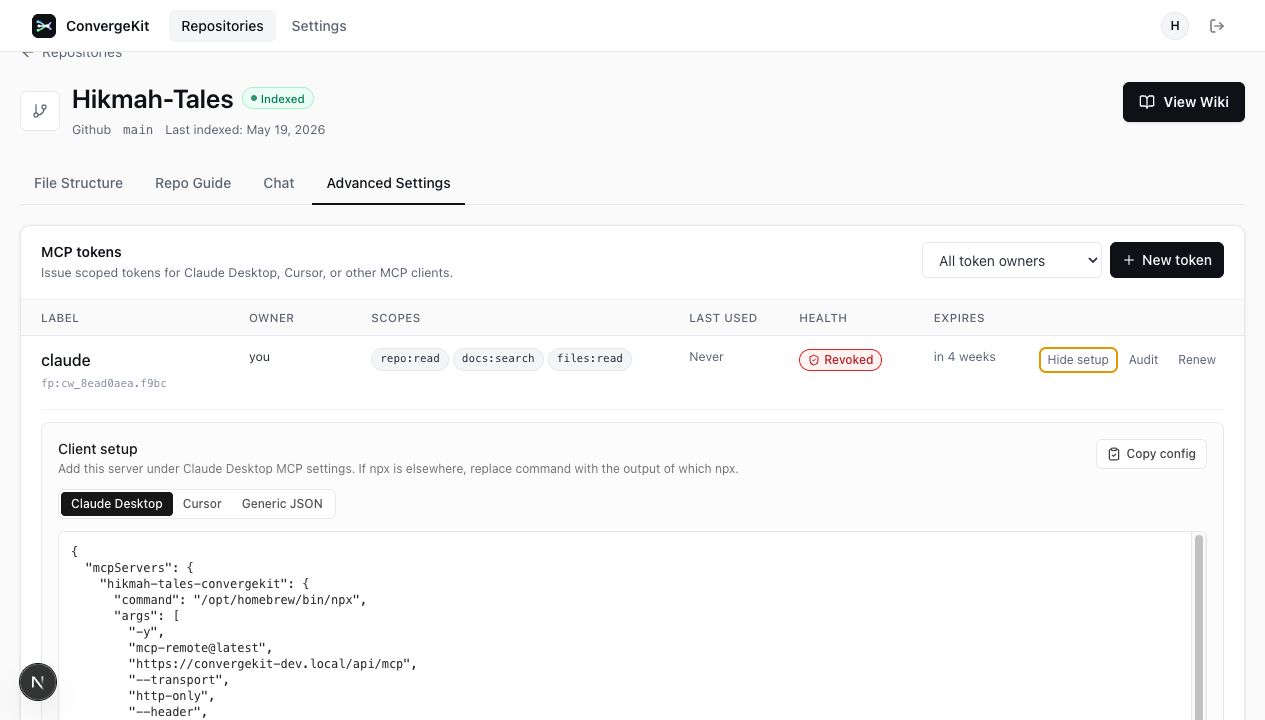The image size is (1265, 720).
Task: Click the 'you' owner cell
Action: (x=259, y=357)
